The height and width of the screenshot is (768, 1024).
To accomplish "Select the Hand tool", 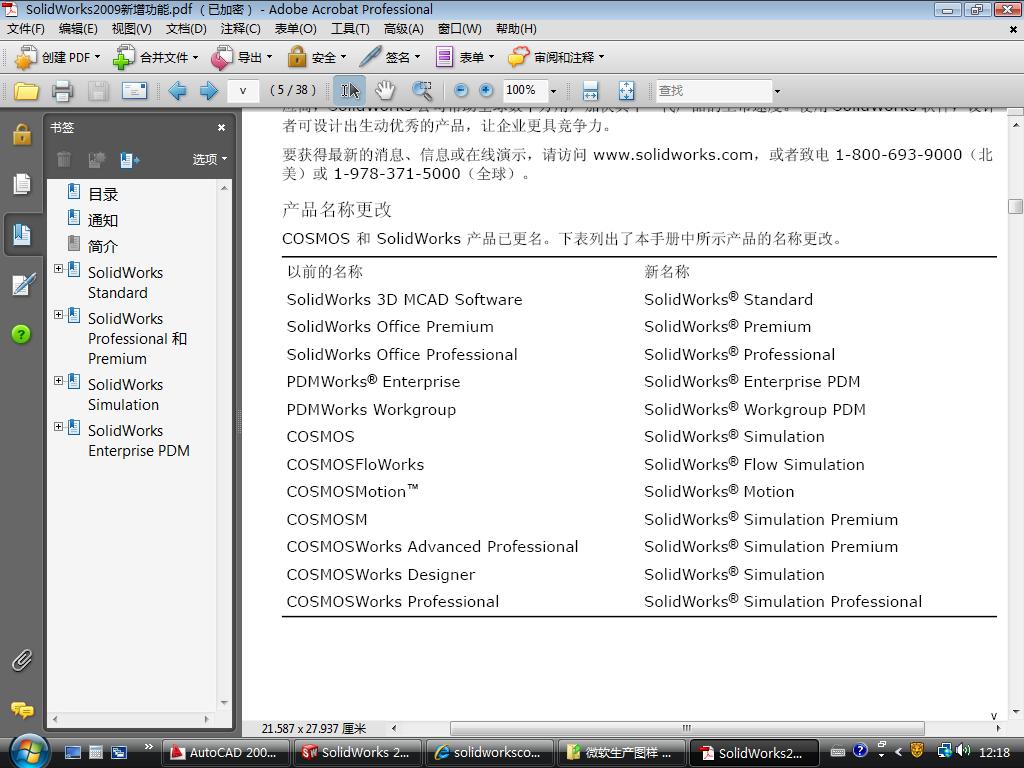I will 385,91.
